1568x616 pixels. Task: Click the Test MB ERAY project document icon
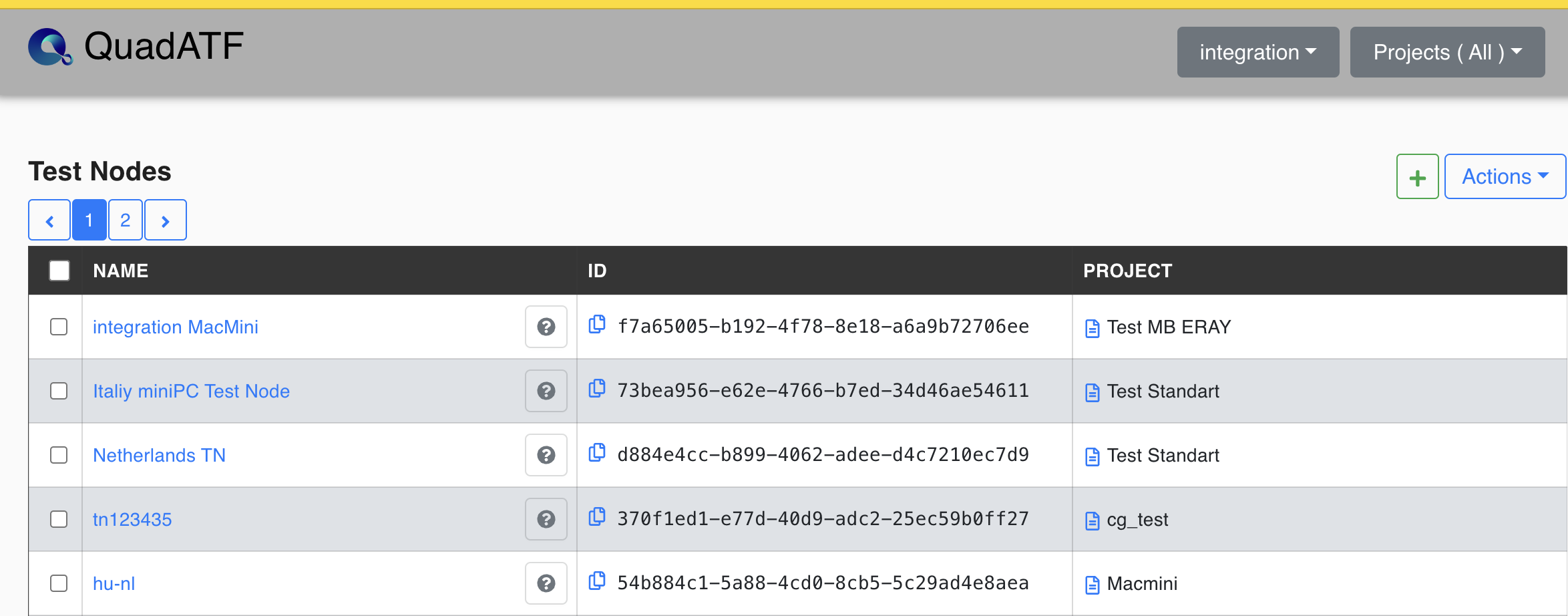[1093, 328]
